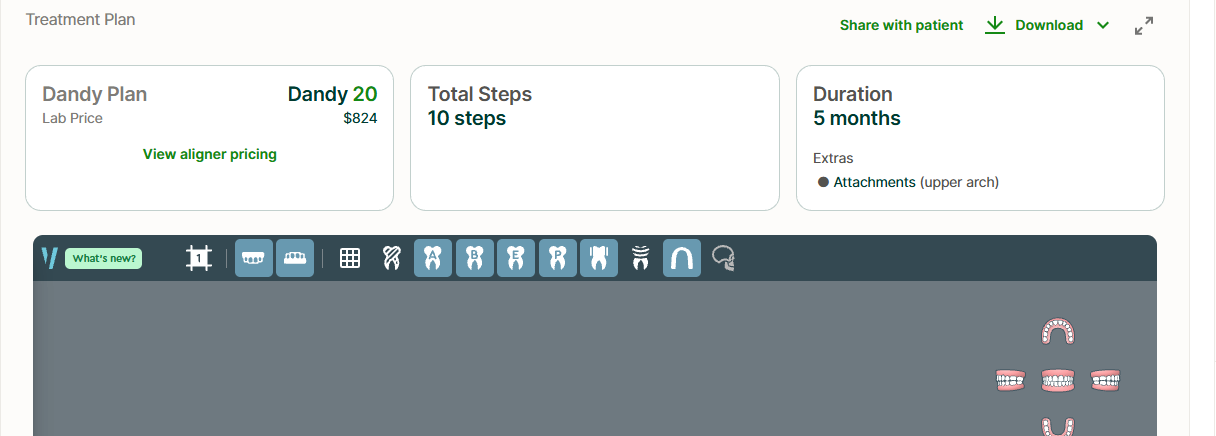The image size is (1216, 436).
Task: Show the measurement grid overlay
Action: tap(350, 258)
